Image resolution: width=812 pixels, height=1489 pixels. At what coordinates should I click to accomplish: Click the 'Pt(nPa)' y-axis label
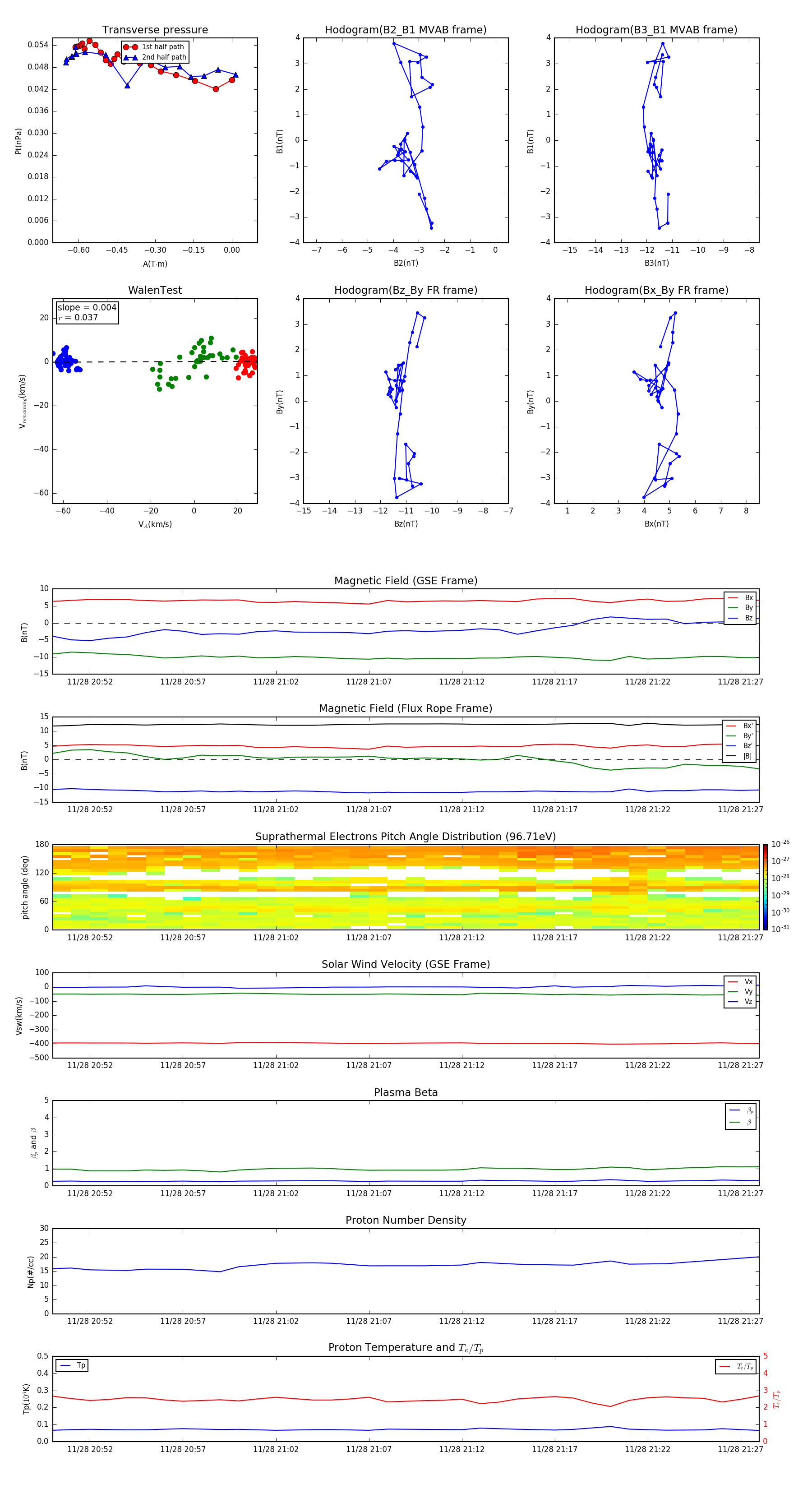18,141
